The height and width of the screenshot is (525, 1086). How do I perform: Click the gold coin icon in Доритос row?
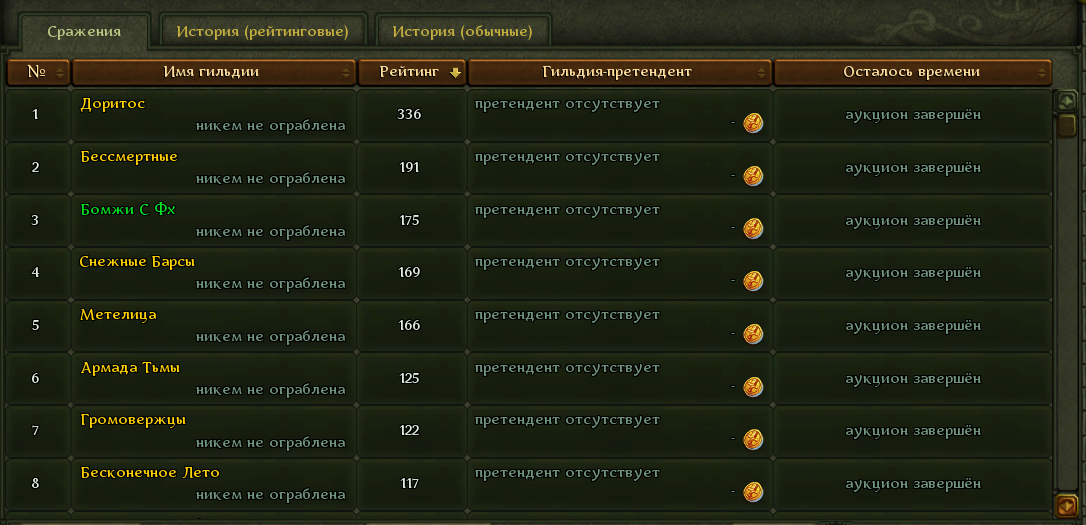[753, 124]
